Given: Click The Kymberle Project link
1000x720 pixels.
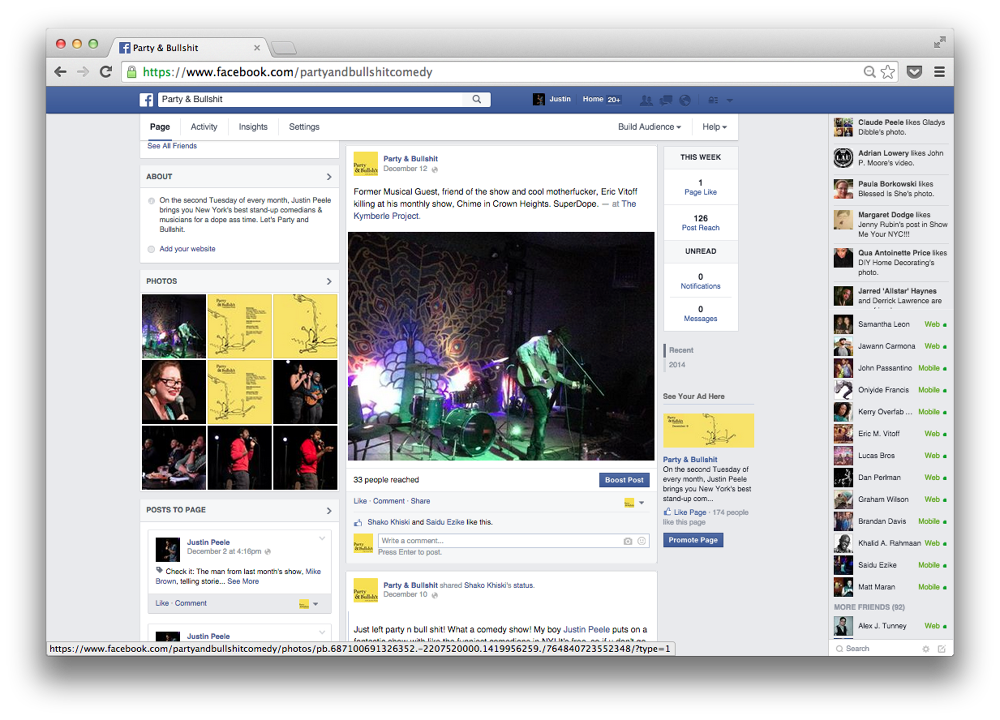Looking at the screenshot, I should click(x=495, y=210).
